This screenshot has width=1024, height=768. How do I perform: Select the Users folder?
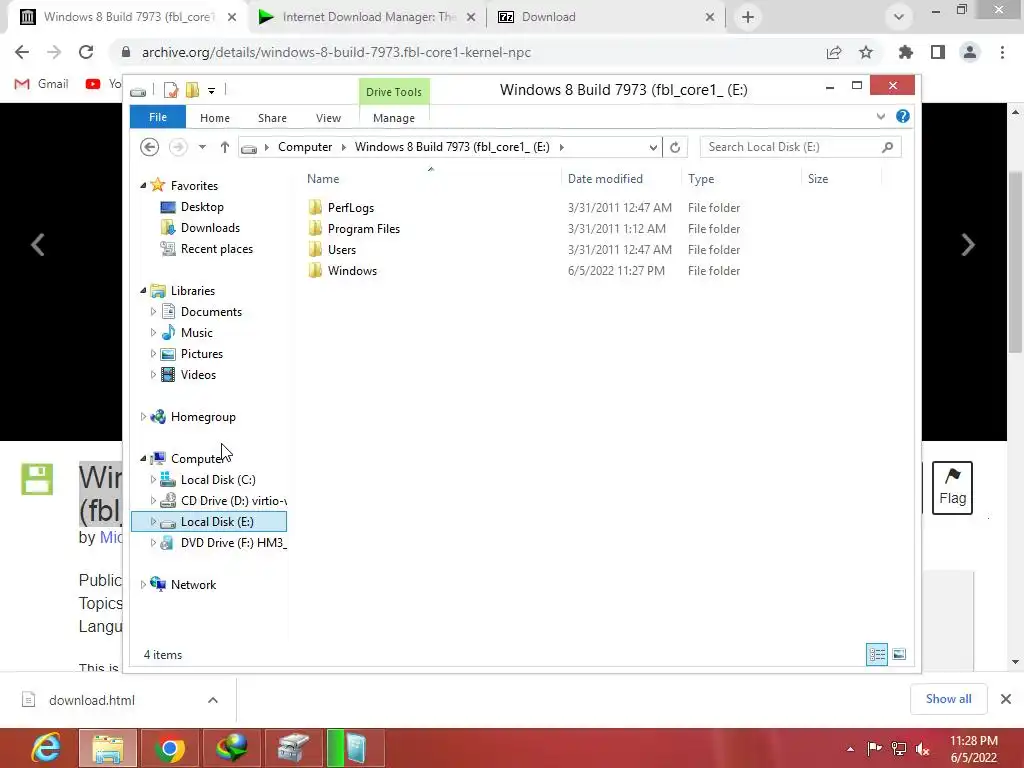(x=342, y=249)
